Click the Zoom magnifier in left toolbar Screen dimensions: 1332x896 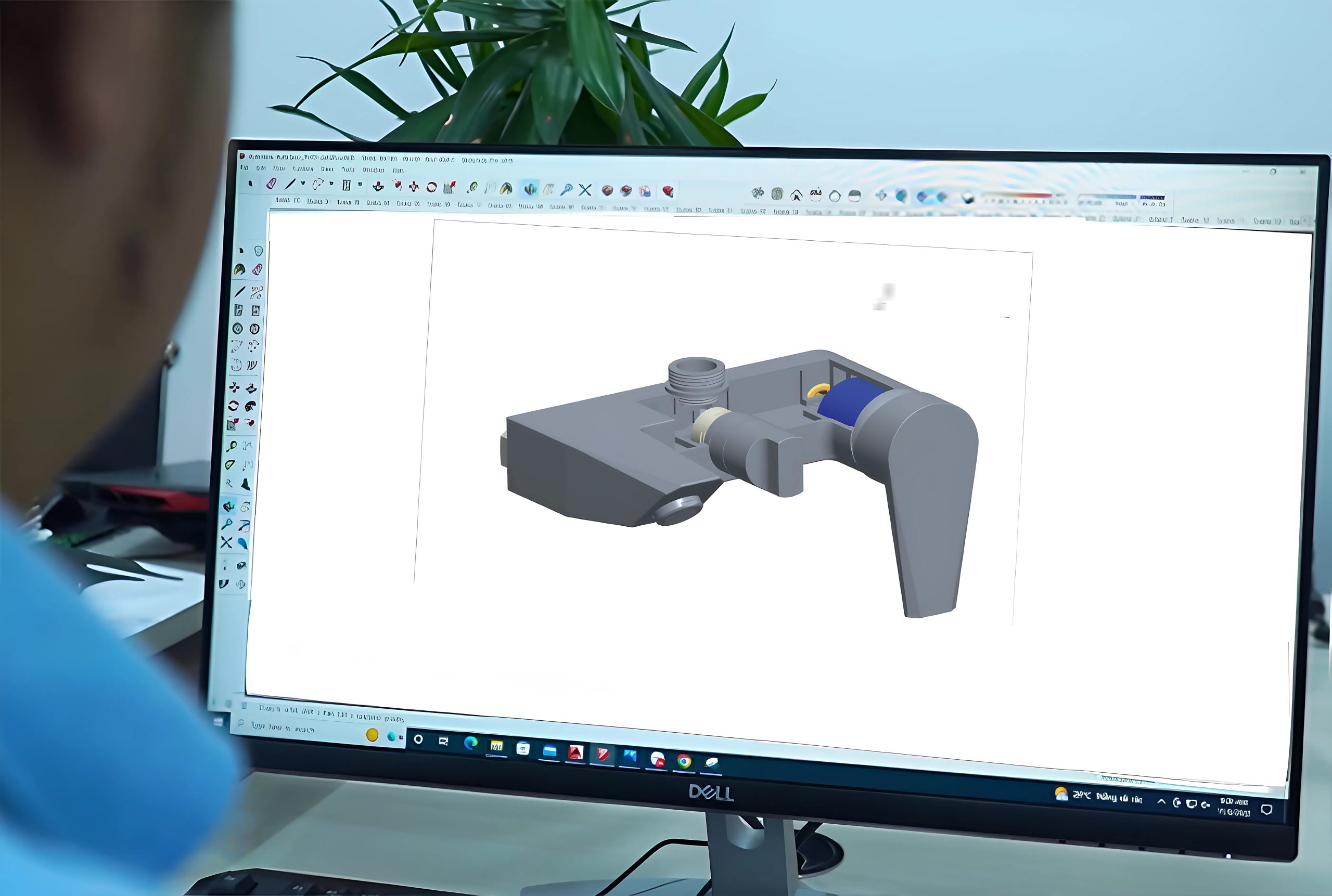pos(227,524)
